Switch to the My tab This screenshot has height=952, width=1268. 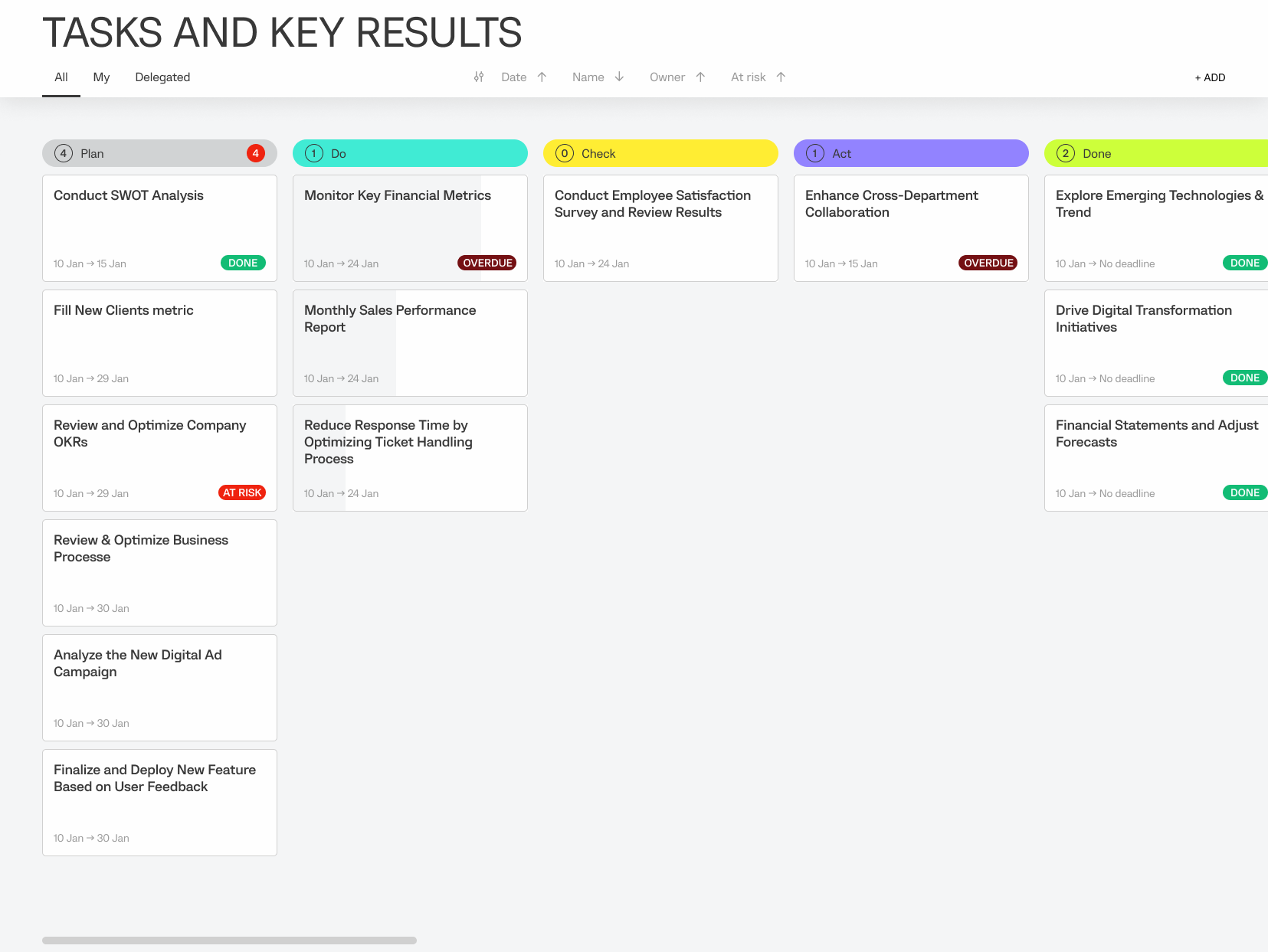(101, 77)
